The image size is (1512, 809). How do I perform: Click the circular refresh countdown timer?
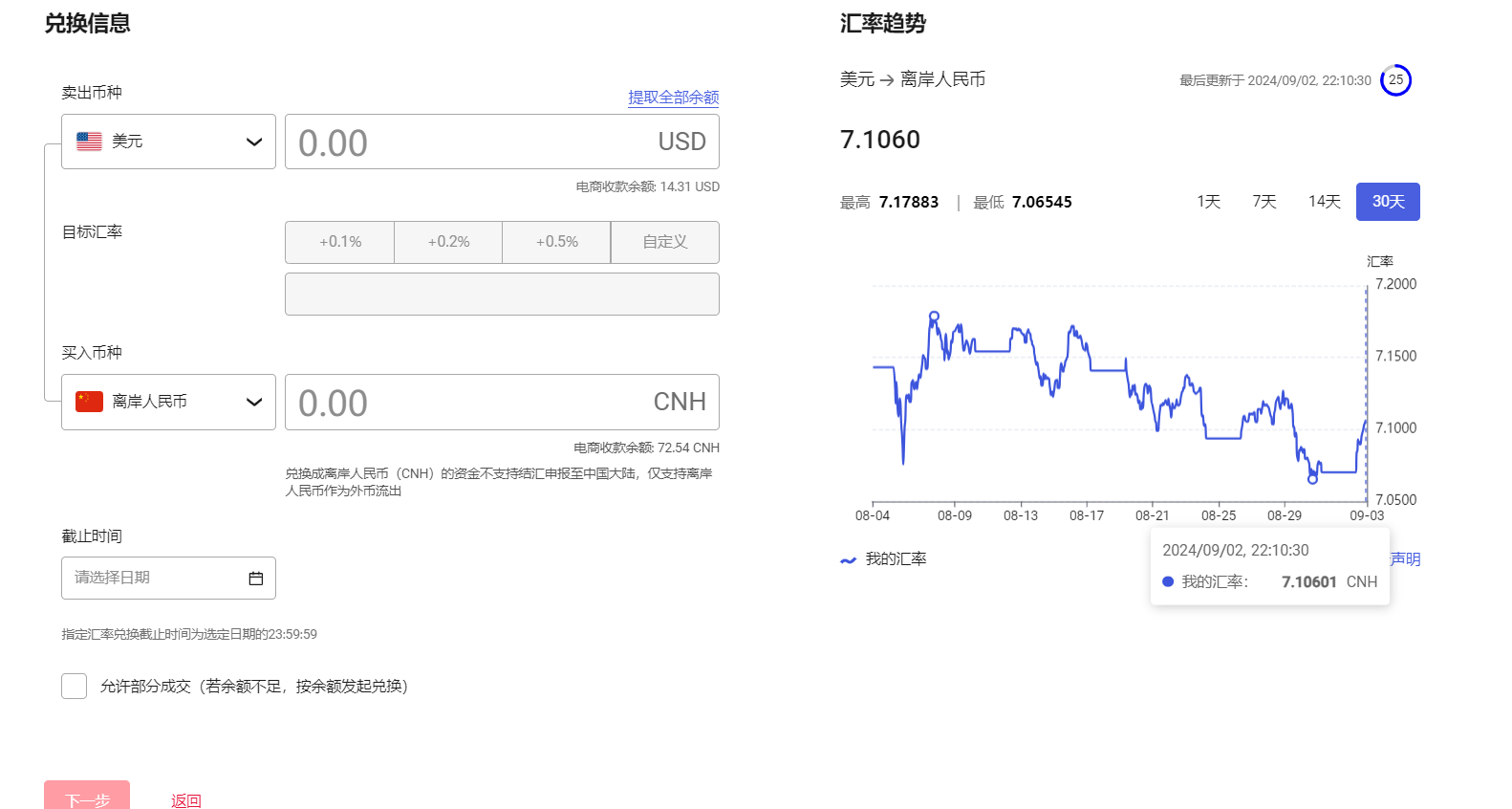1395,80
